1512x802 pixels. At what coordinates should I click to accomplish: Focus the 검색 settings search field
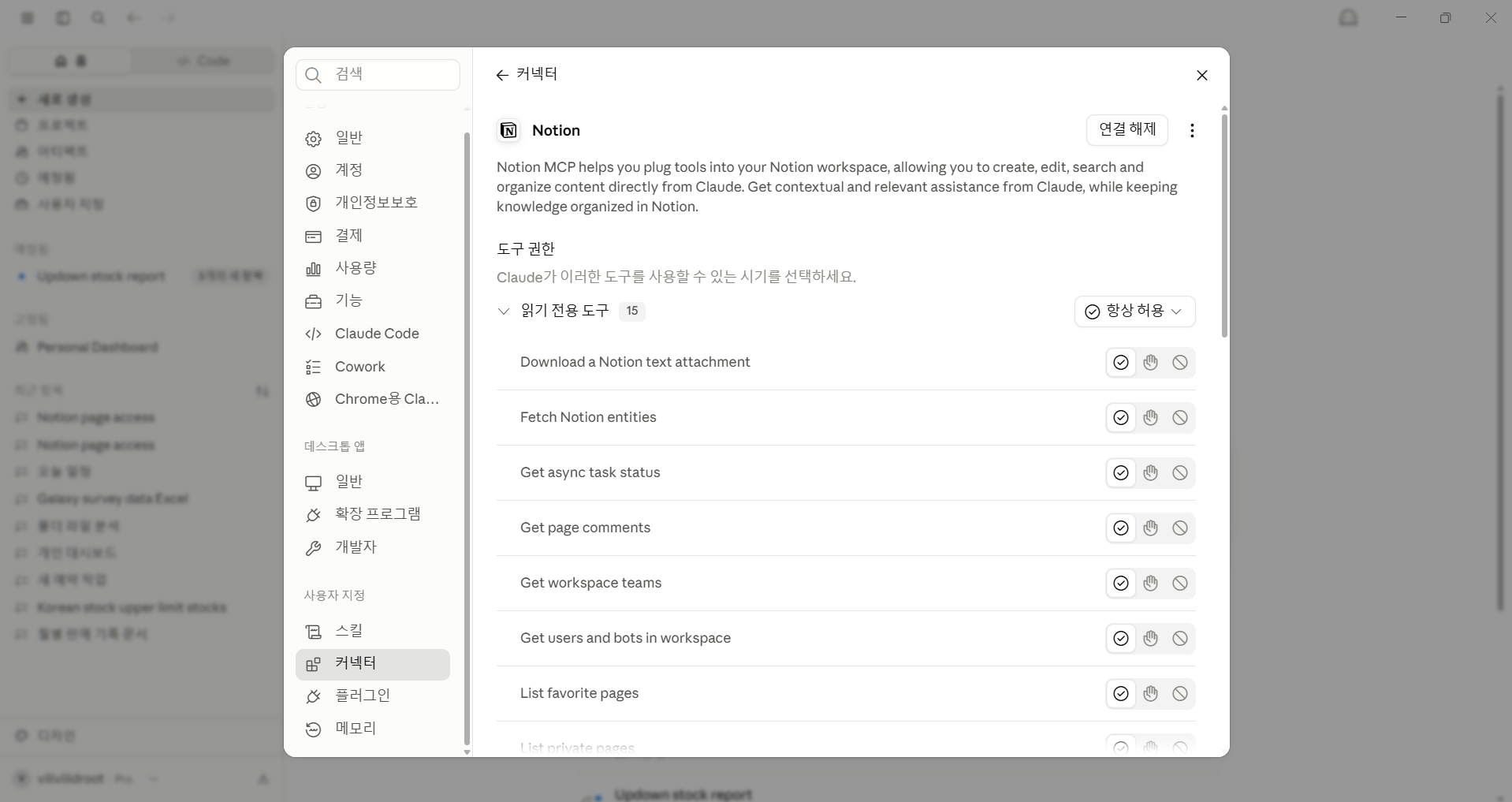tap(378, 75)
